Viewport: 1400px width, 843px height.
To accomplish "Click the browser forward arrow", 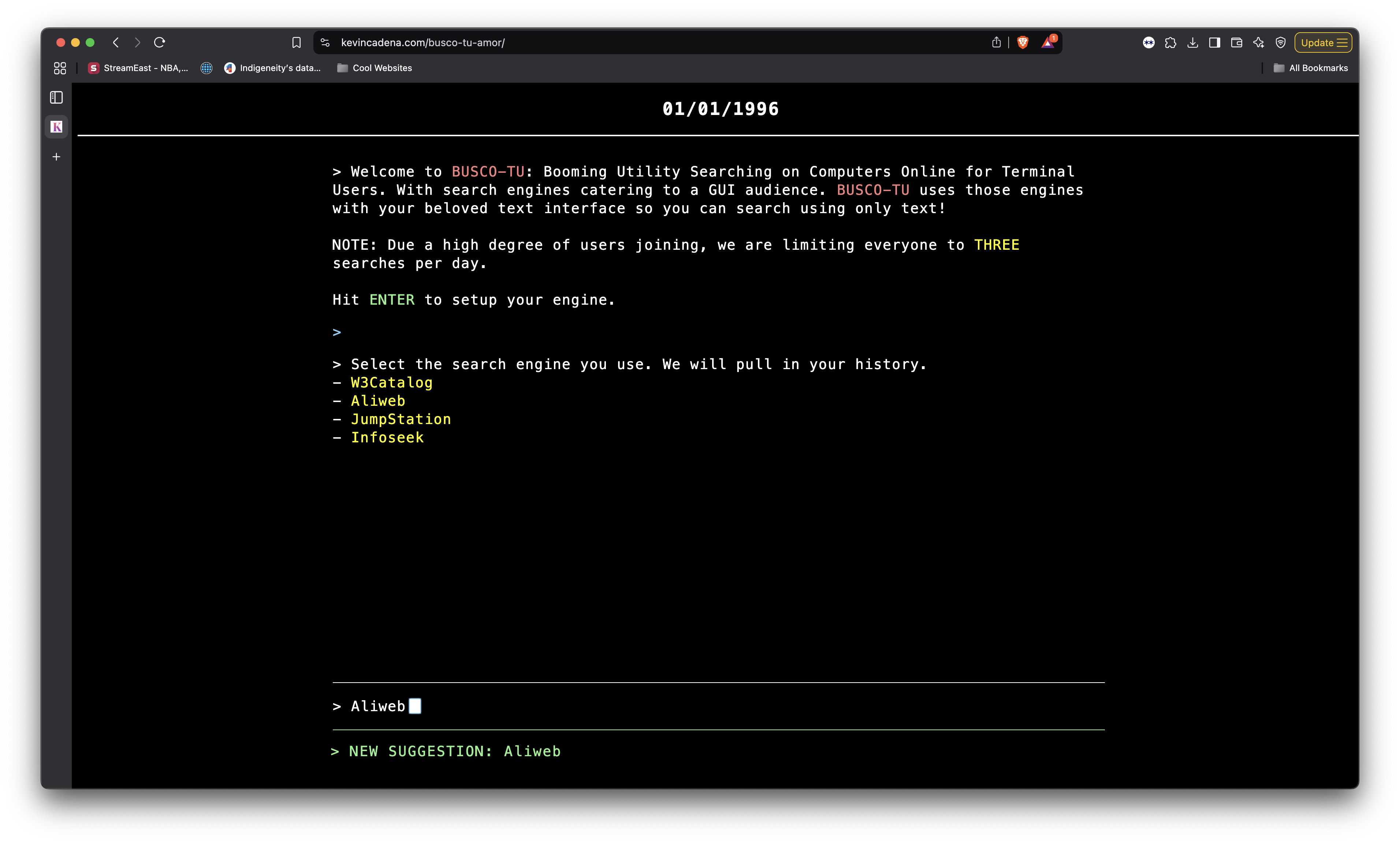I will tap(137, 42).
